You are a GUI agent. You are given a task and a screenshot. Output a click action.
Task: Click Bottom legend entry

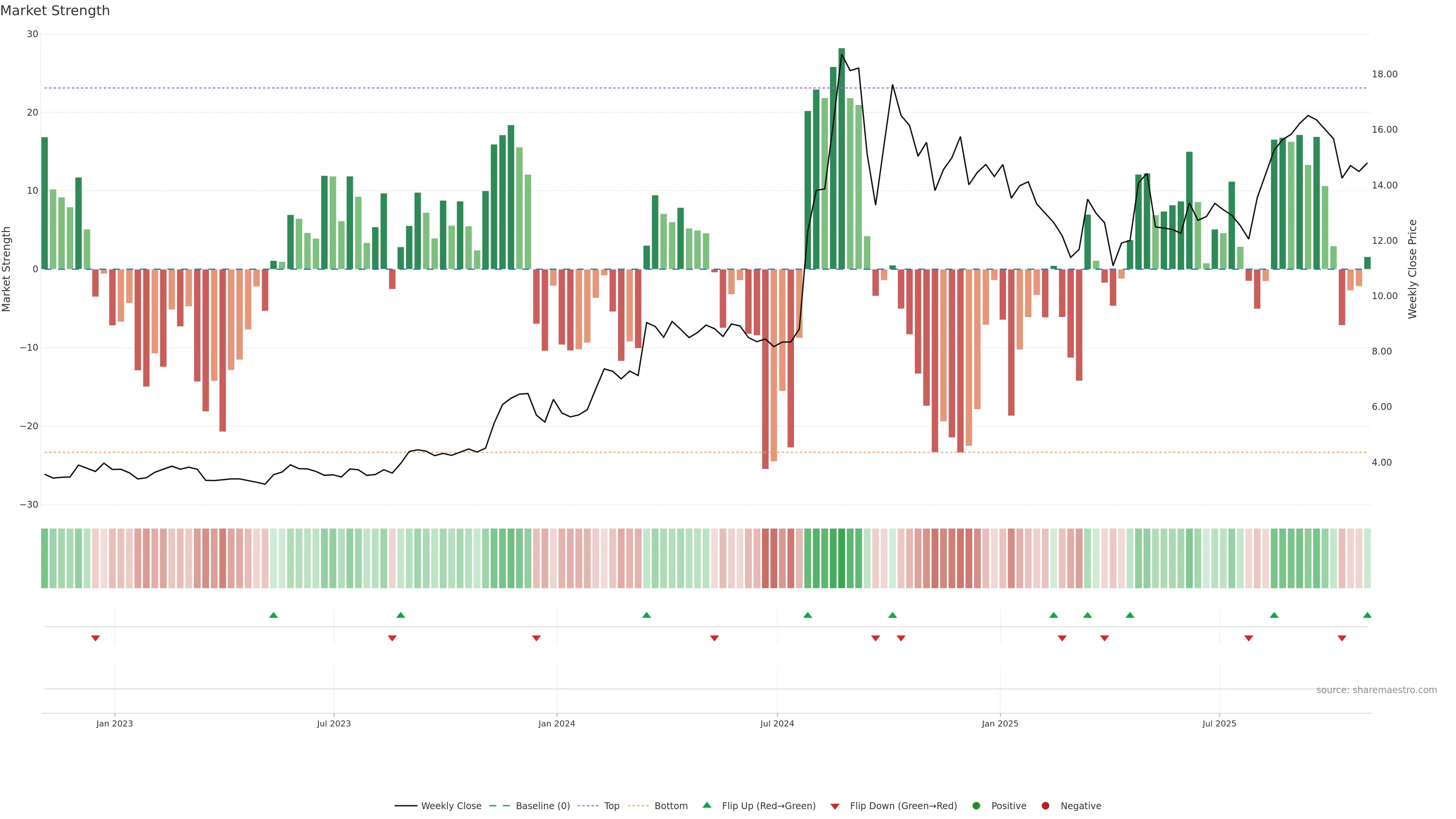670,806
